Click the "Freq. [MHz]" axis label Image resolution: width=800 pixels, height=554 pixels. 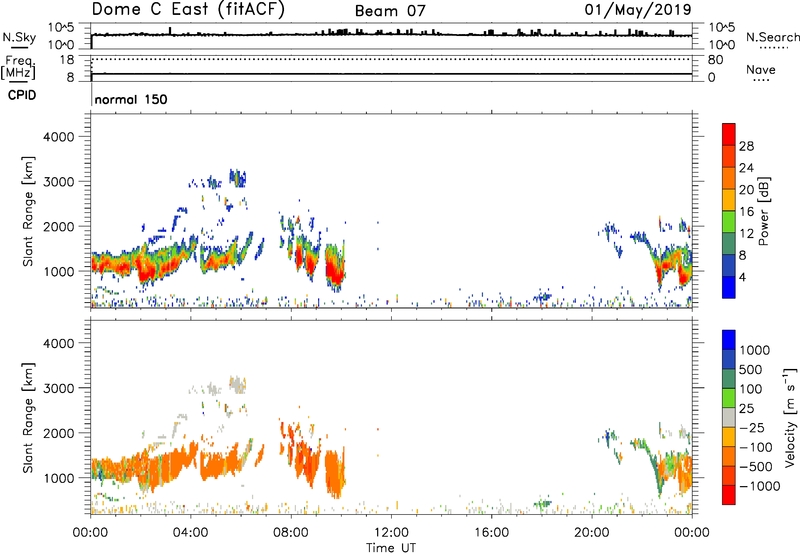coord(18,68)
